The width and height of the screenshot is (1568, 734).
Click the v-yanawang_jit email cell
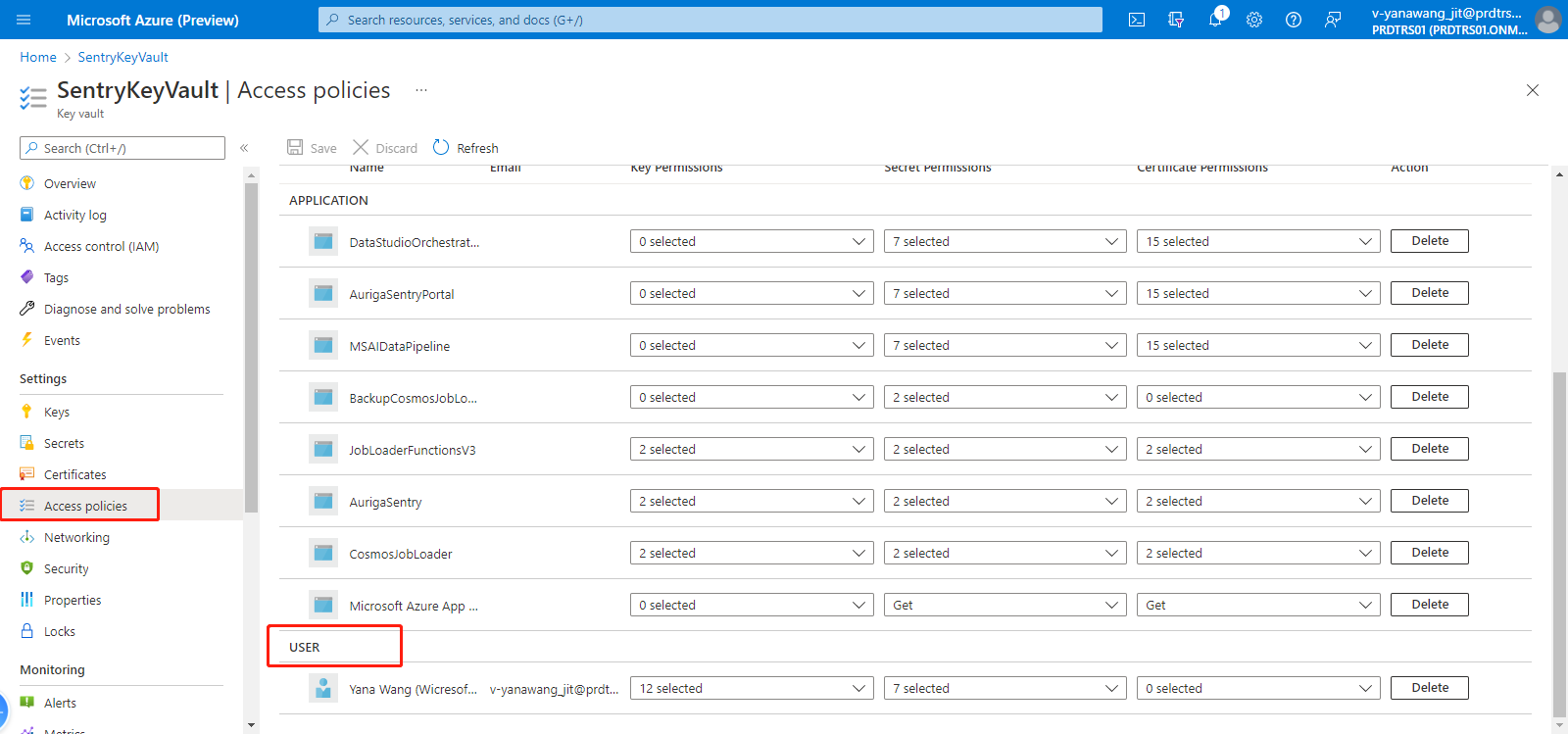(554, 689)
